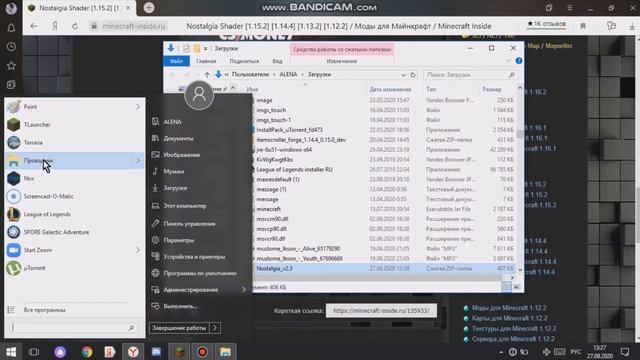Open Task View on taskbar
Viewport: 640px width, 360px height.
[x=34, y=352]
